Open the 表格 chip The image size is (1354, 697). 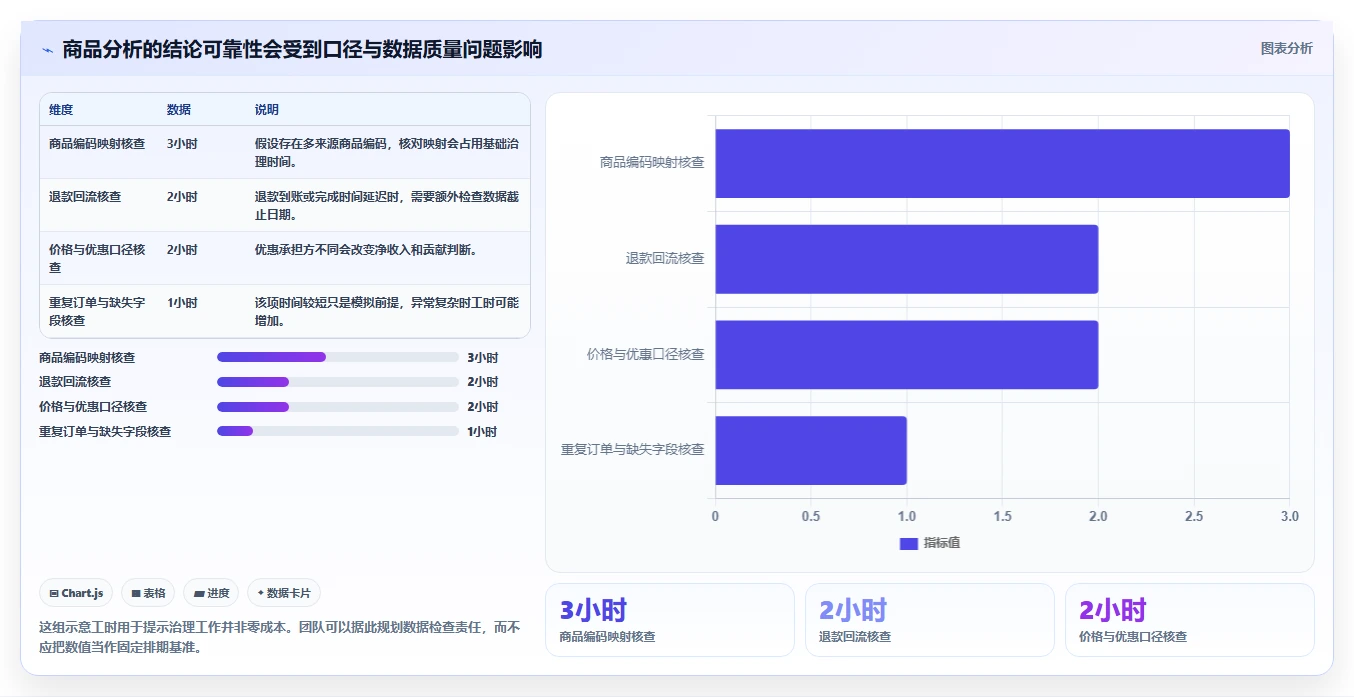(x=148, y=593)
